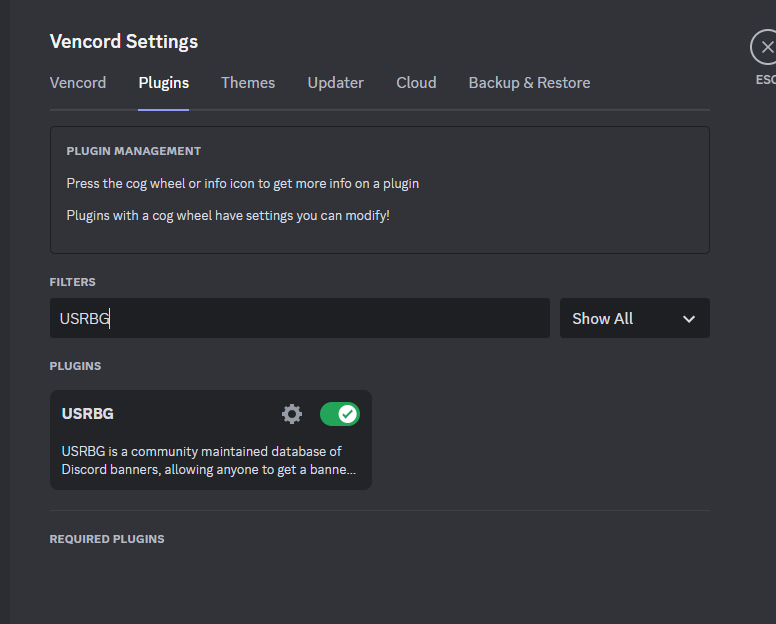This screenshot has height=624, width=776.
Task: Open the Show All filter dropdown
Action: pos(634,318)
